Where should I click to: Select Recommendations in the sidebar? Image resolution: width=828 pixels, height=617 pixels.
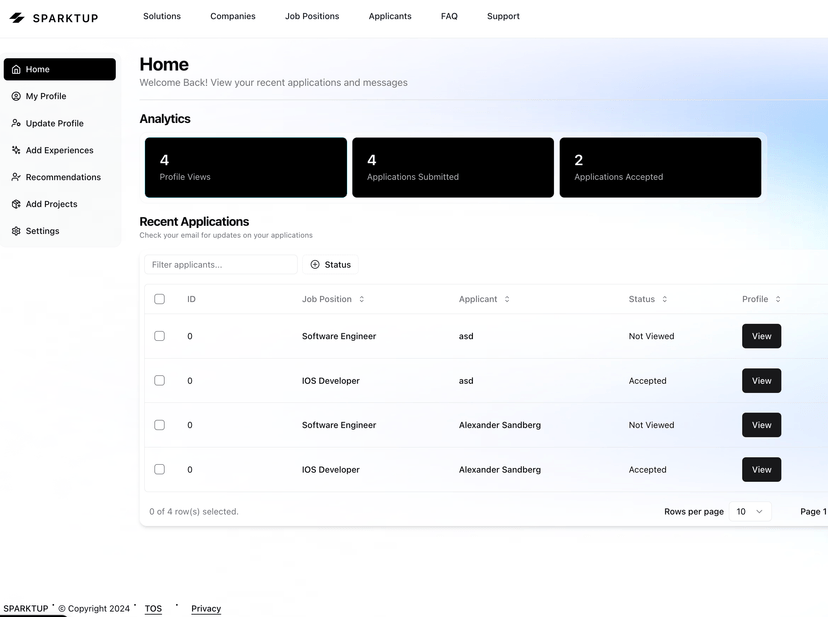(x=60, y=177)
